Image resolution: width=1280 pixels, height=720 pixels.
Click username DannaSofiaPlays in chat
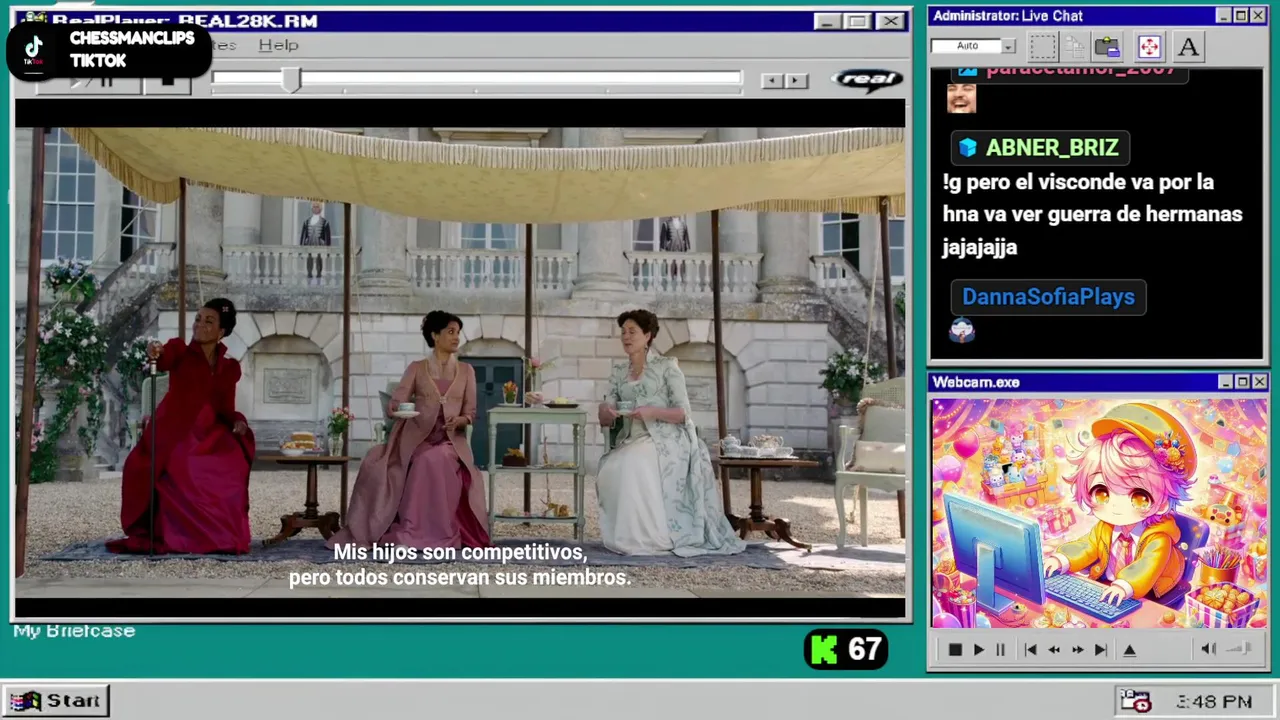pyautogui.click(x=1048, y=297)
